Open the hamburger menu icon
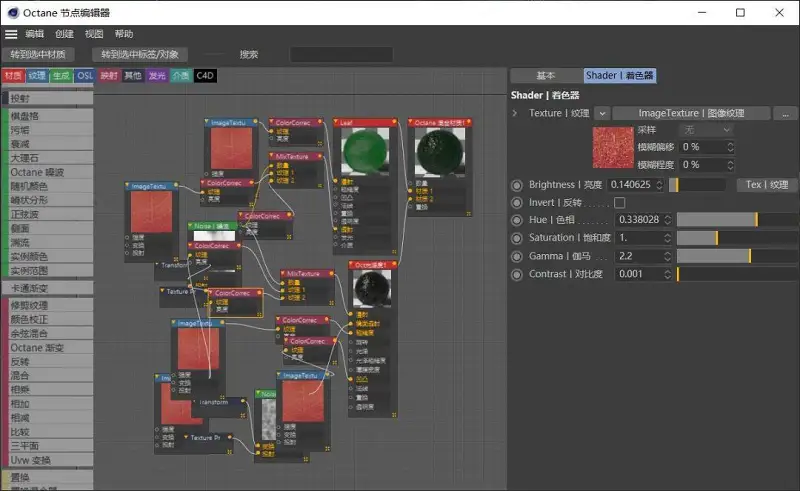Viewport: 800px width, 491px height. tap(11, 34)
